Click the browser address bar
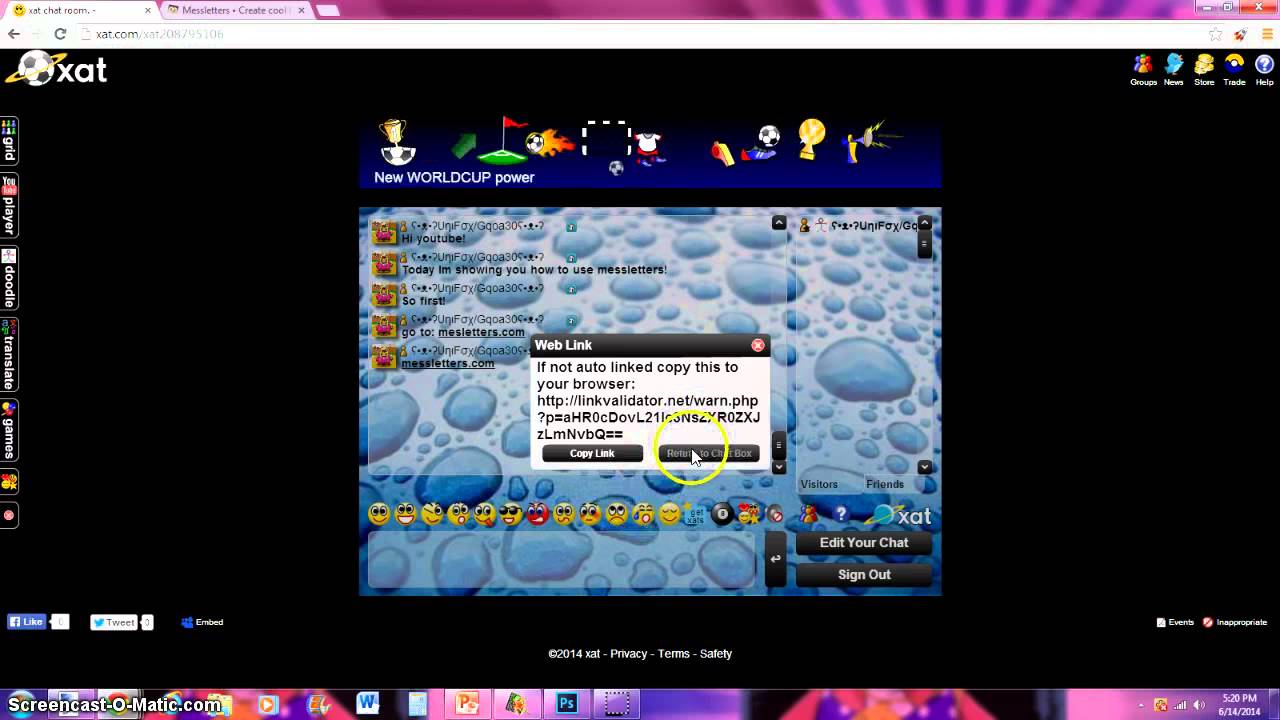Image resolution: width=1280 pixels, height=720 pixels. (640, 34)
